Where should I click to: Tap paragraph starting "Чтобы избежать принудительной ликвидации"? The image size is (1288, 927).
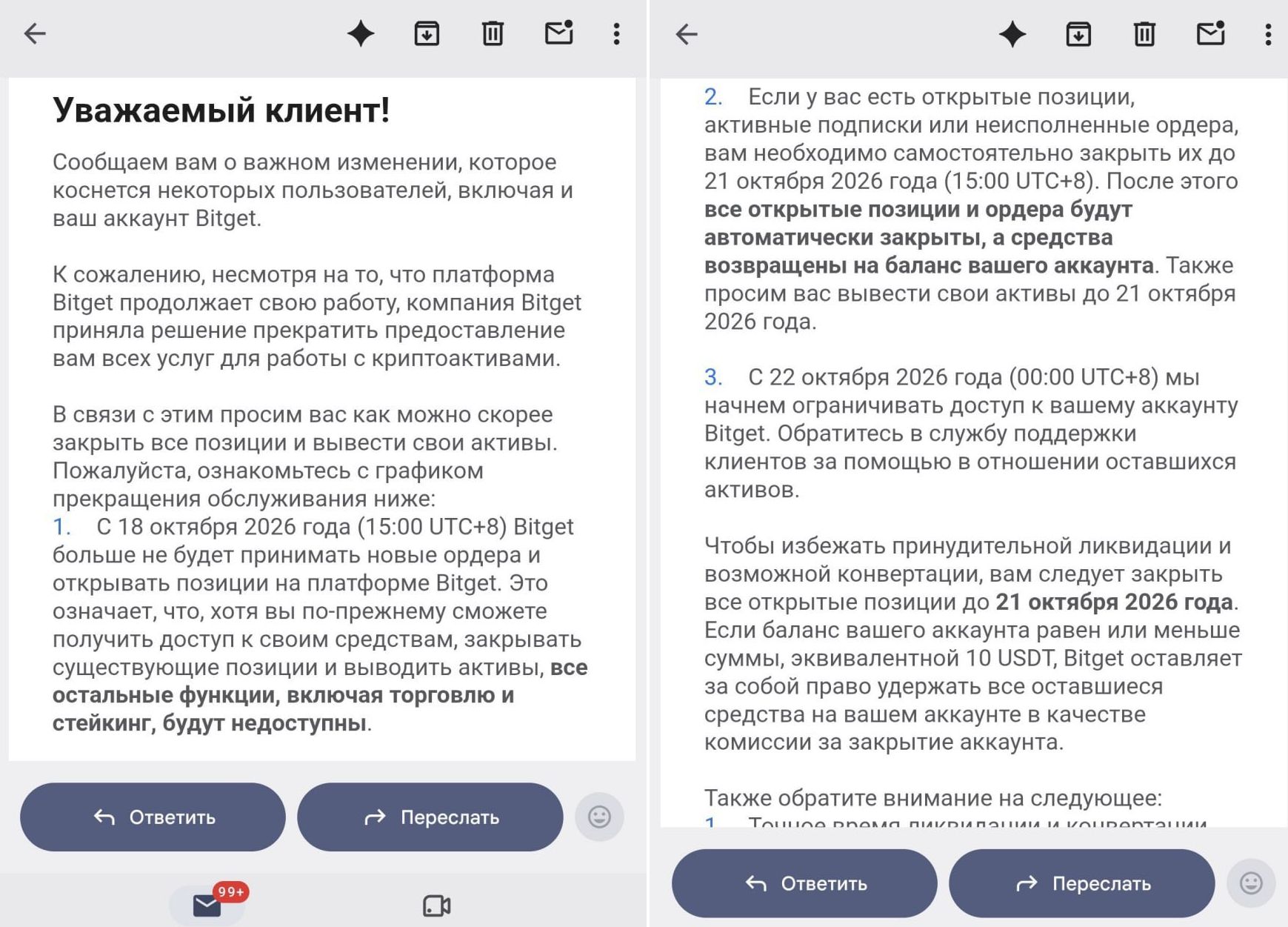tap(973, 643)
